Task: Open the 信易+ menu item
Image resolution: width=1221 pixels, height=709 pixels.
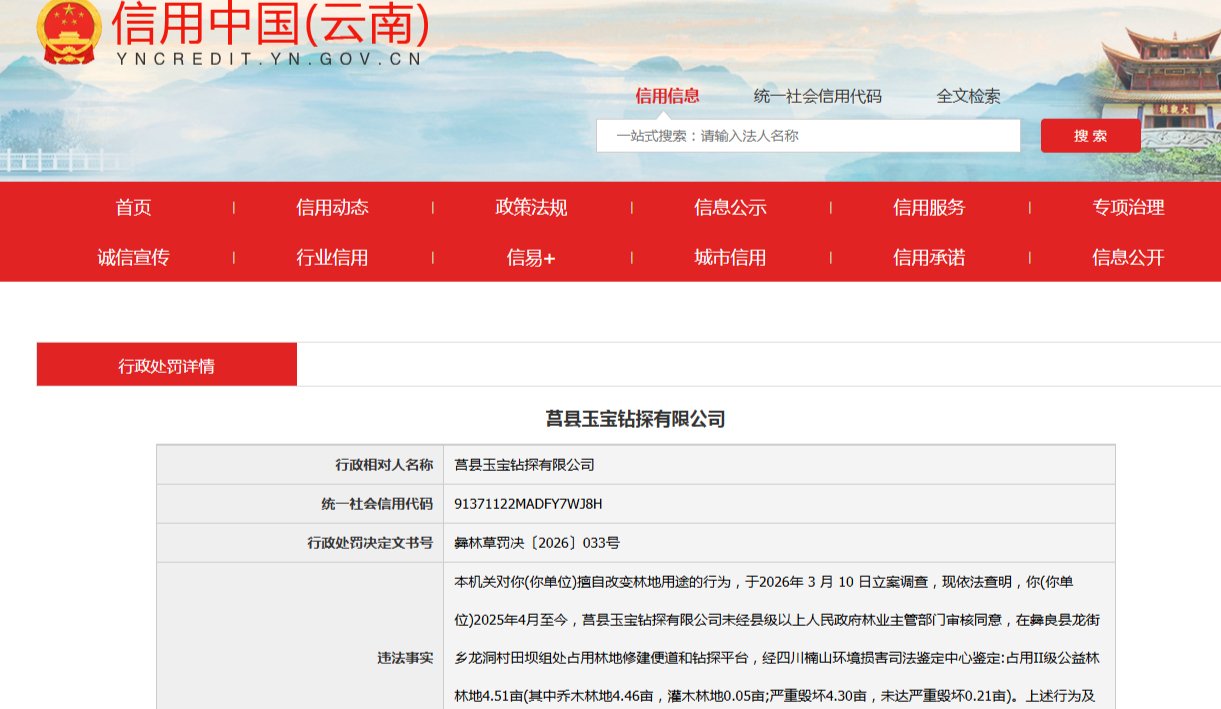Action: click(x=531, y=258)
